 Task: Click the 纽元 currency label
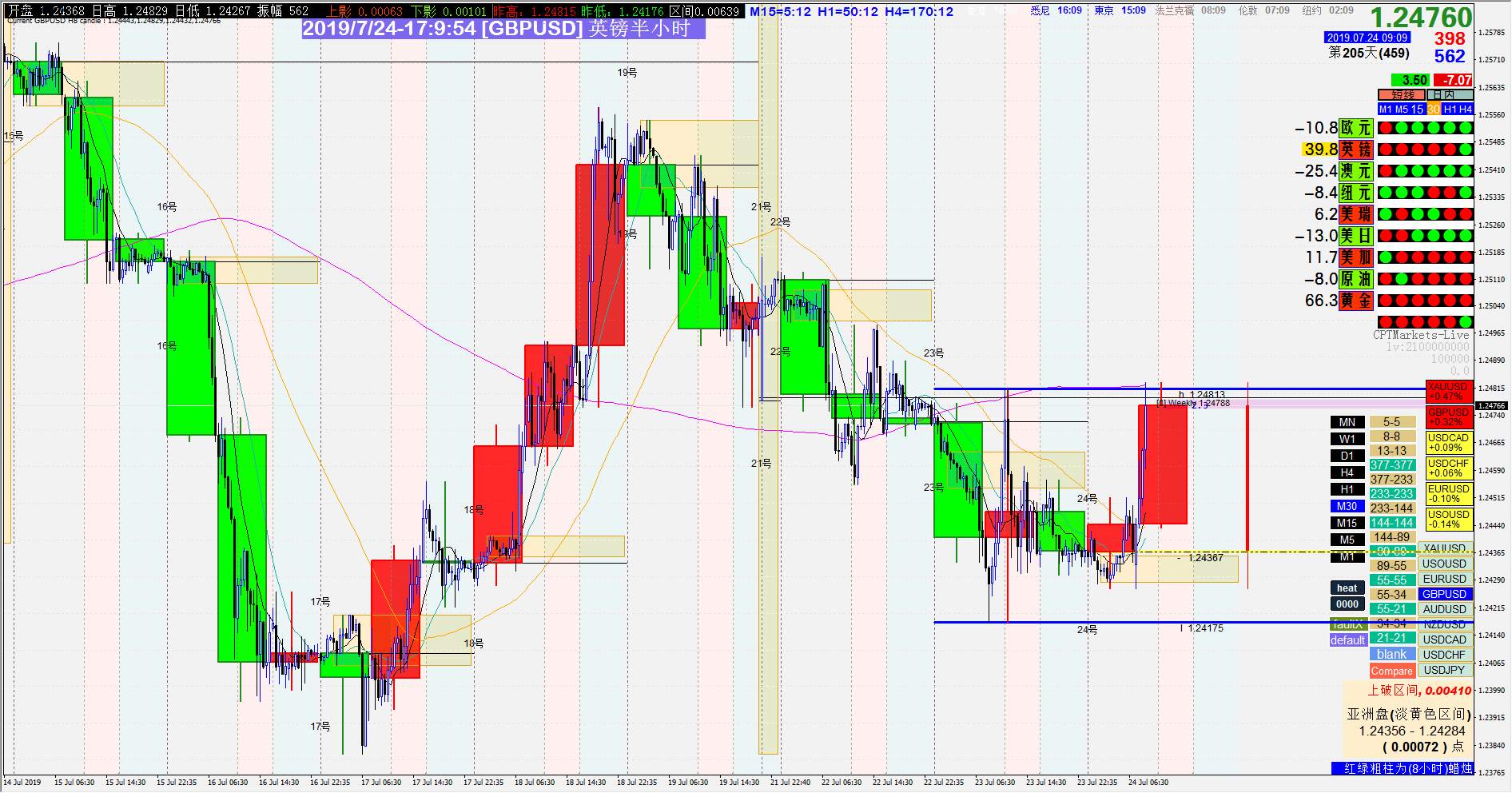[x=1356, y=193]
